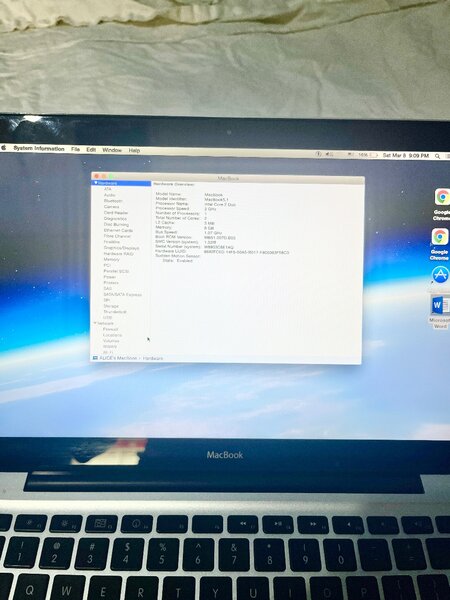Click the Spotlight search magnifier icon
This screenshot has height=600, width=450.
click(x=437, y=156)
